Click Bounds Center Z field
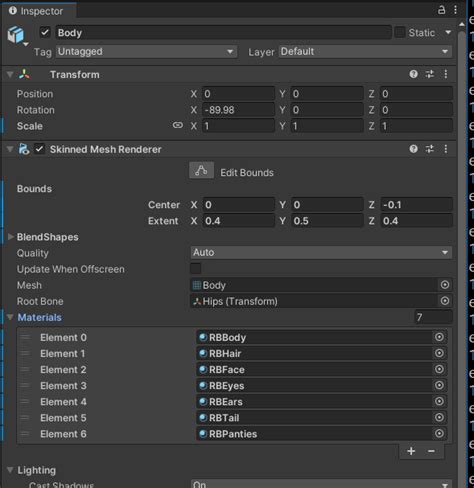 [416, 204]
